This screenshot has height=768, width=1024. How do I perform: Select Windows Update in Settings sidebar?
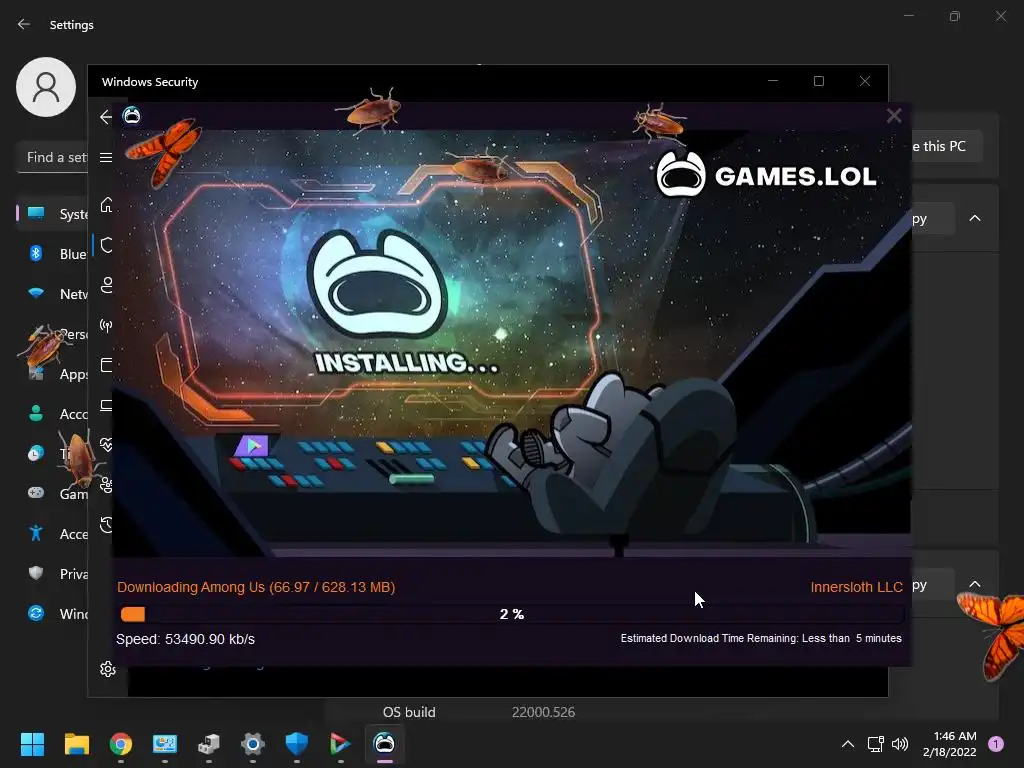52,614
